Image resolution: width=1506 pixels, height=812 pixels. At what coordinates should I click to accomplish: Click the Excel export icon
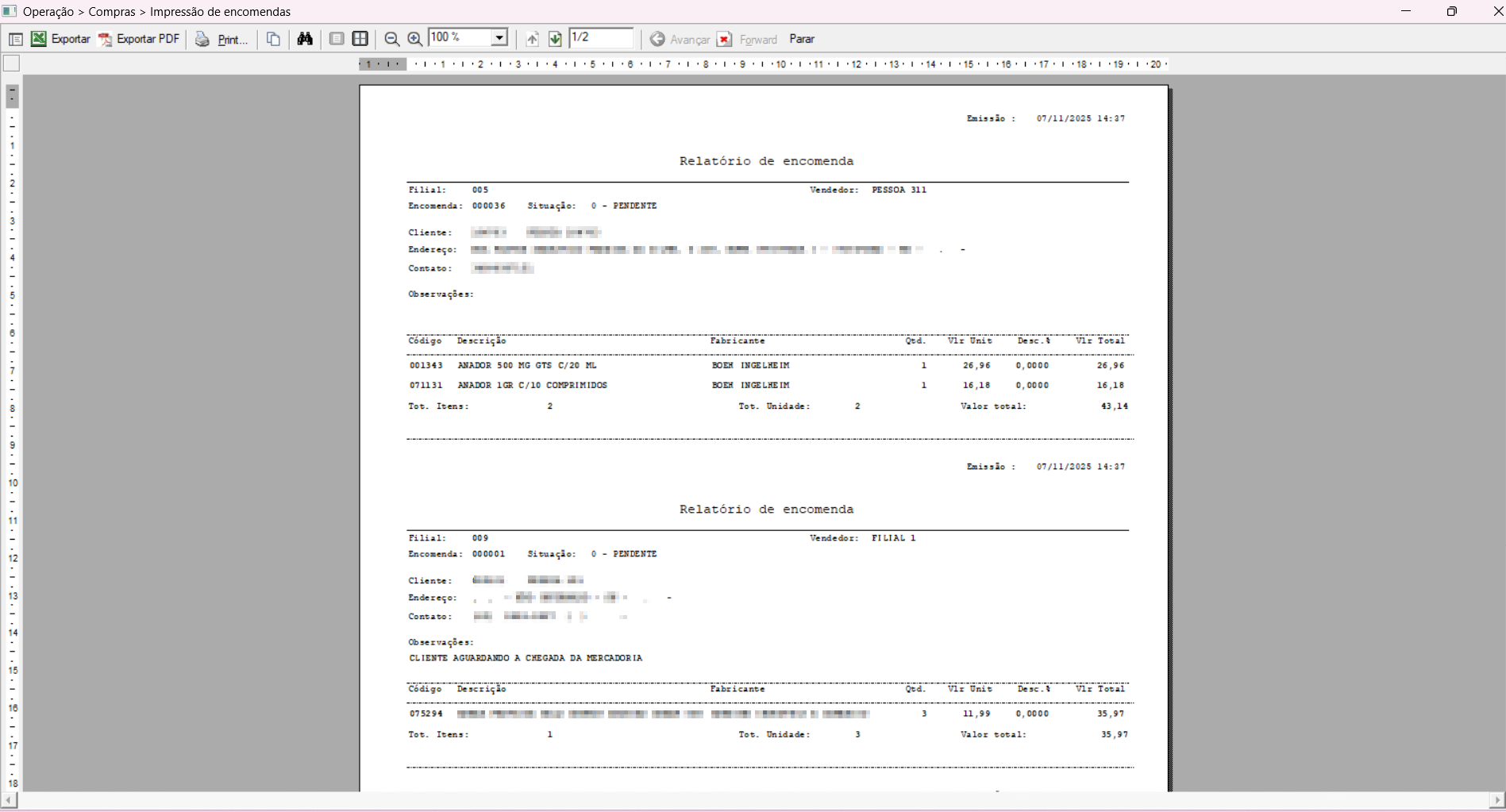coord(38,39)
